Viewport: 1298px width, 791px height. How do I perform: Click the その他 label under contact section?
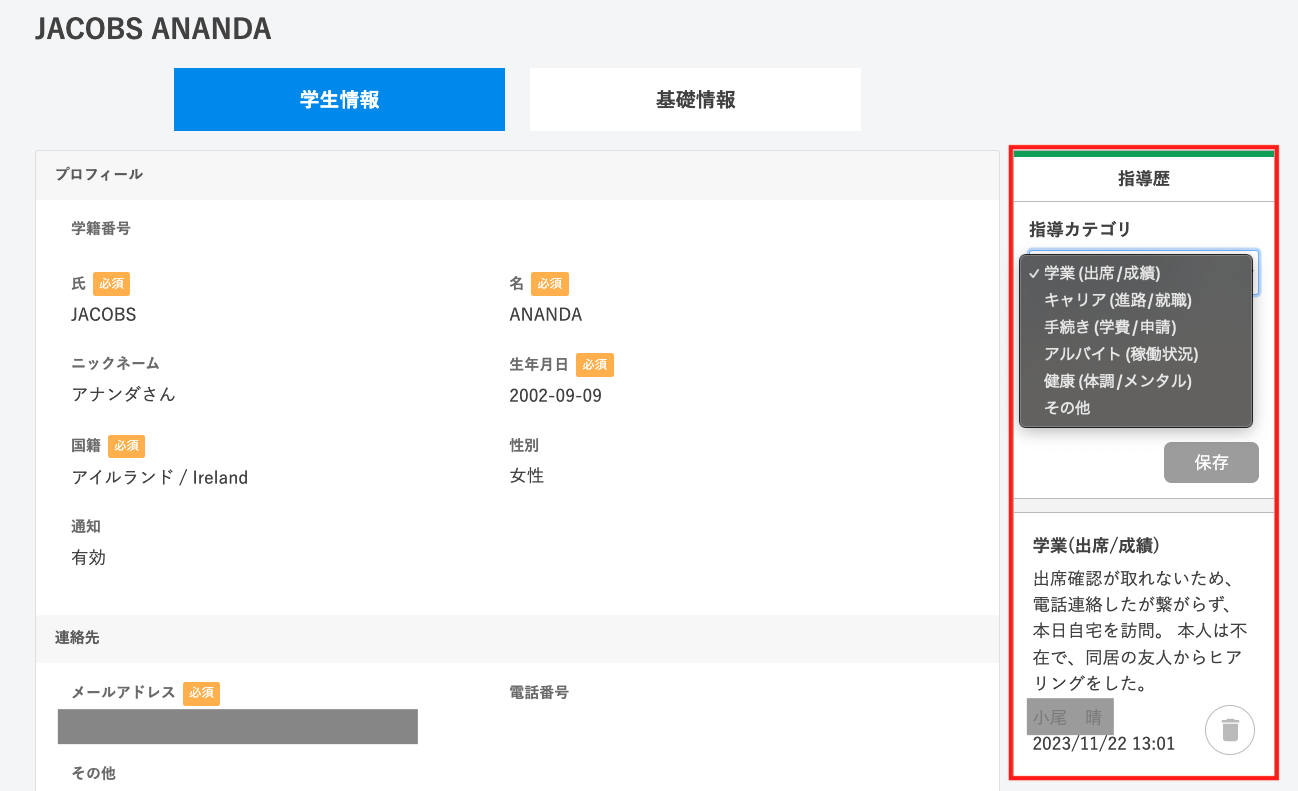click(93, 773)
